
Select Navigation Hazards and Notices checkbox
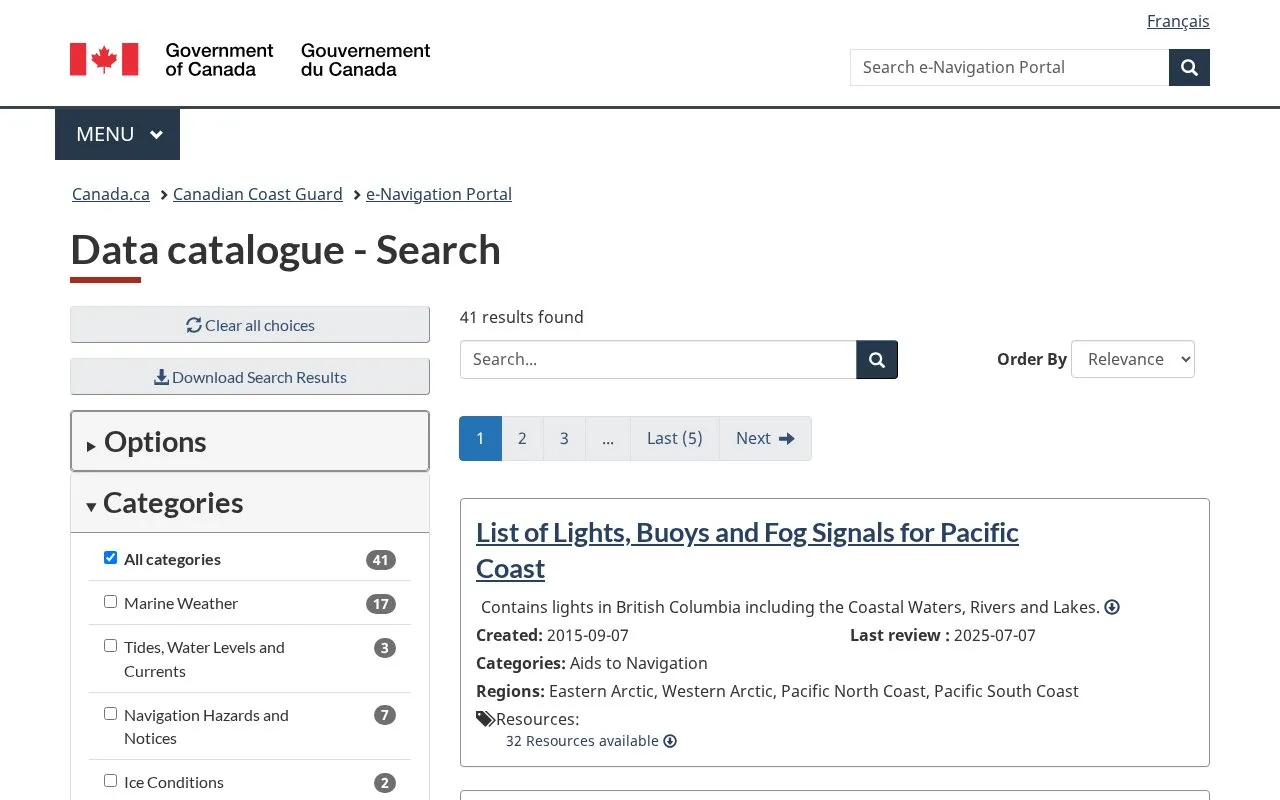110,714
